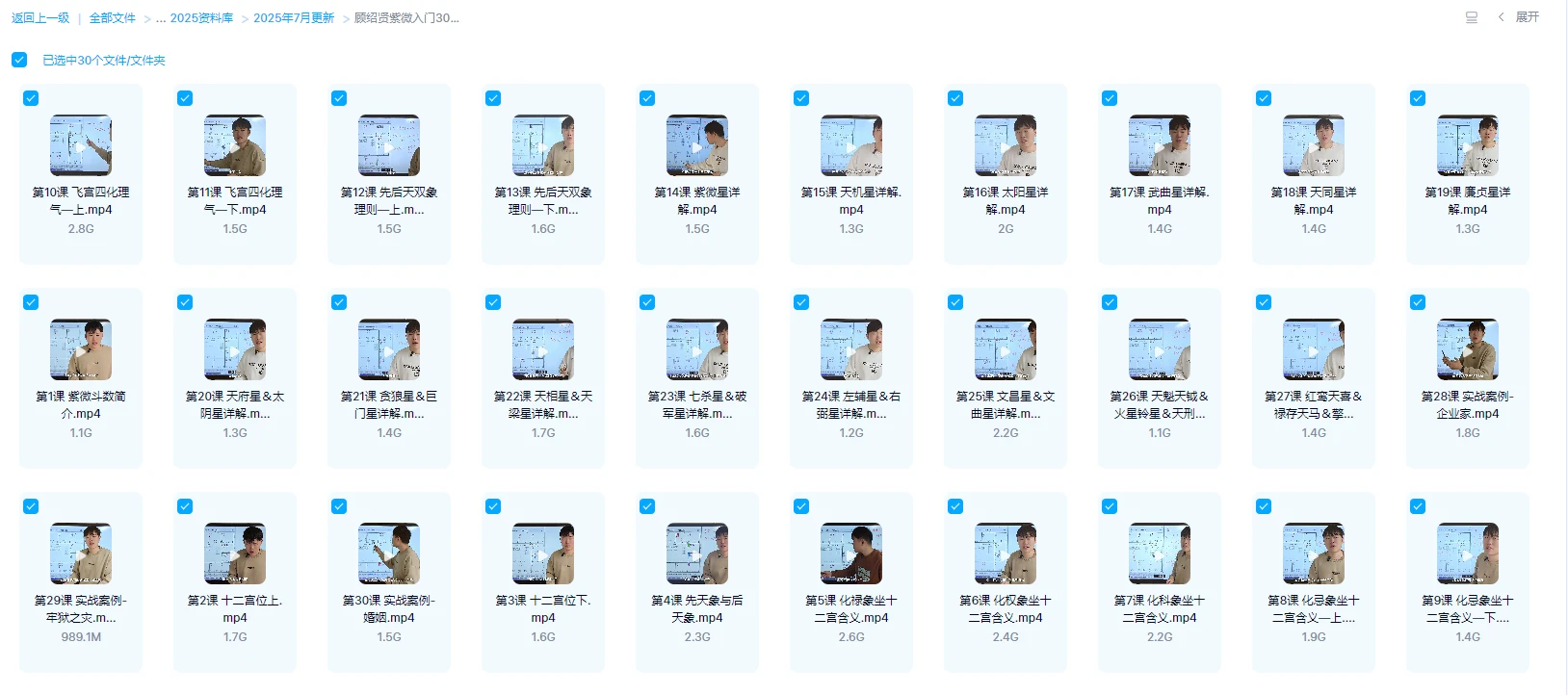This screenshot has width=1568, height=695.
Task: Open the 第7课 化科象坐十二宫含义 video thumbnail
Action: pyautogui.click(x=1160, y=553)
